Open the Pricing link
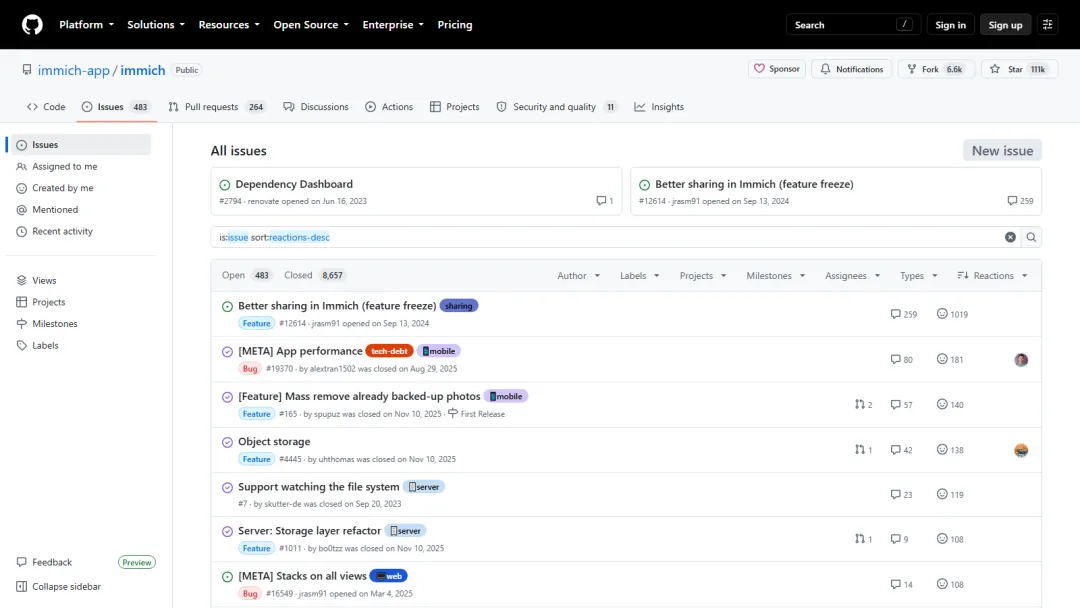This screenshot has width=1080, height=608. (455, 25)
